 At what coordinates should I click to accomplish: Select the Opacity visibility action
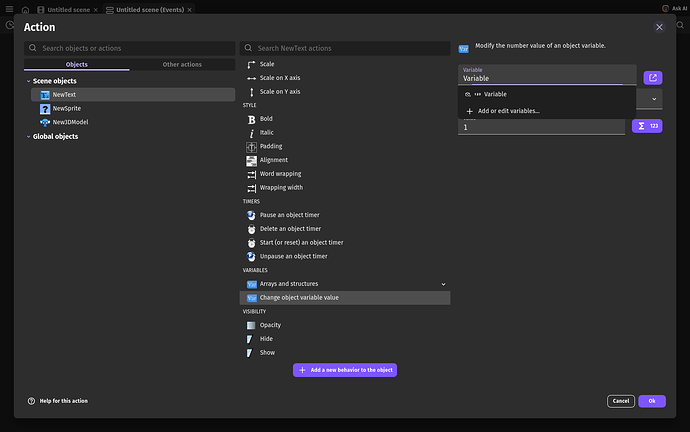coord(270,325)
